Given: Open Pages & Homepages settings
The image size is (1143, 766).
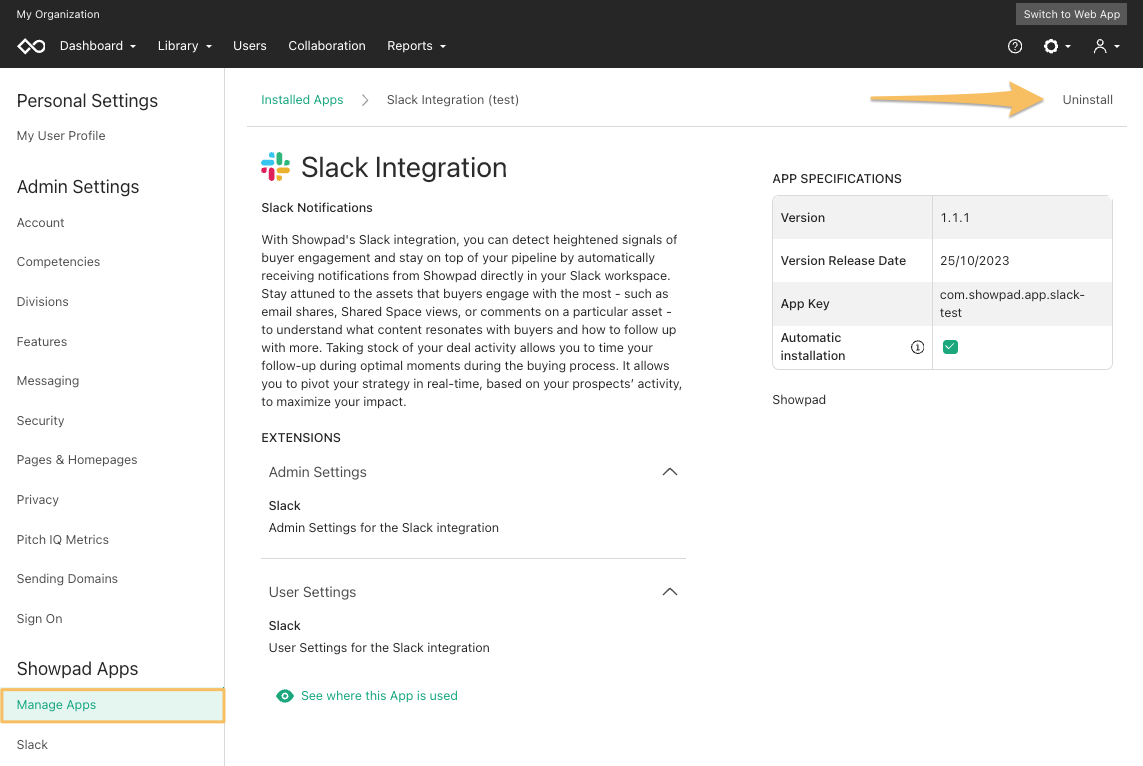Looking at the screenshot, I should (77, 460).
